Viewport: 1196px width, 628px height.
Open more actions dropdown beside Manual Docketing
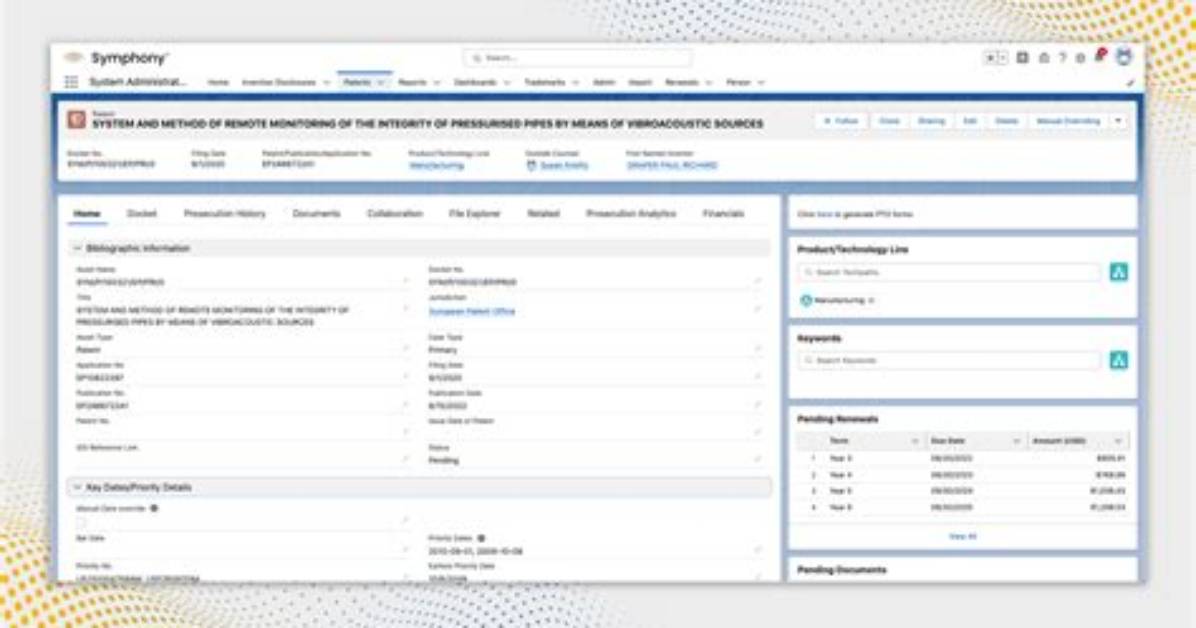[1118, 121]
